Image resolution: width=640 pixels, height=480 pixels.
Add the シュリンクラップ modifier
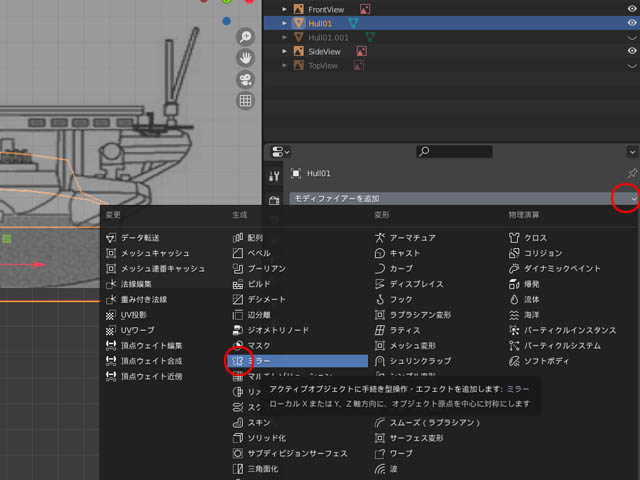[413, 361]
